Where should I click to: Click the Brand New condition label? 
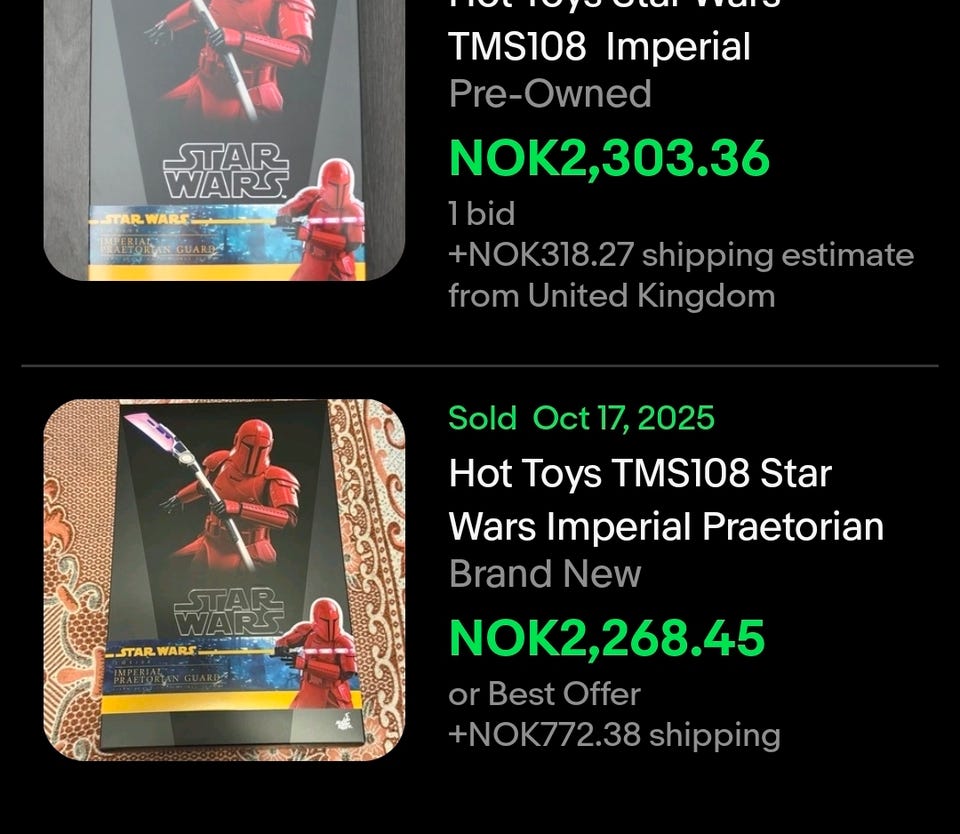coord(544,574)
